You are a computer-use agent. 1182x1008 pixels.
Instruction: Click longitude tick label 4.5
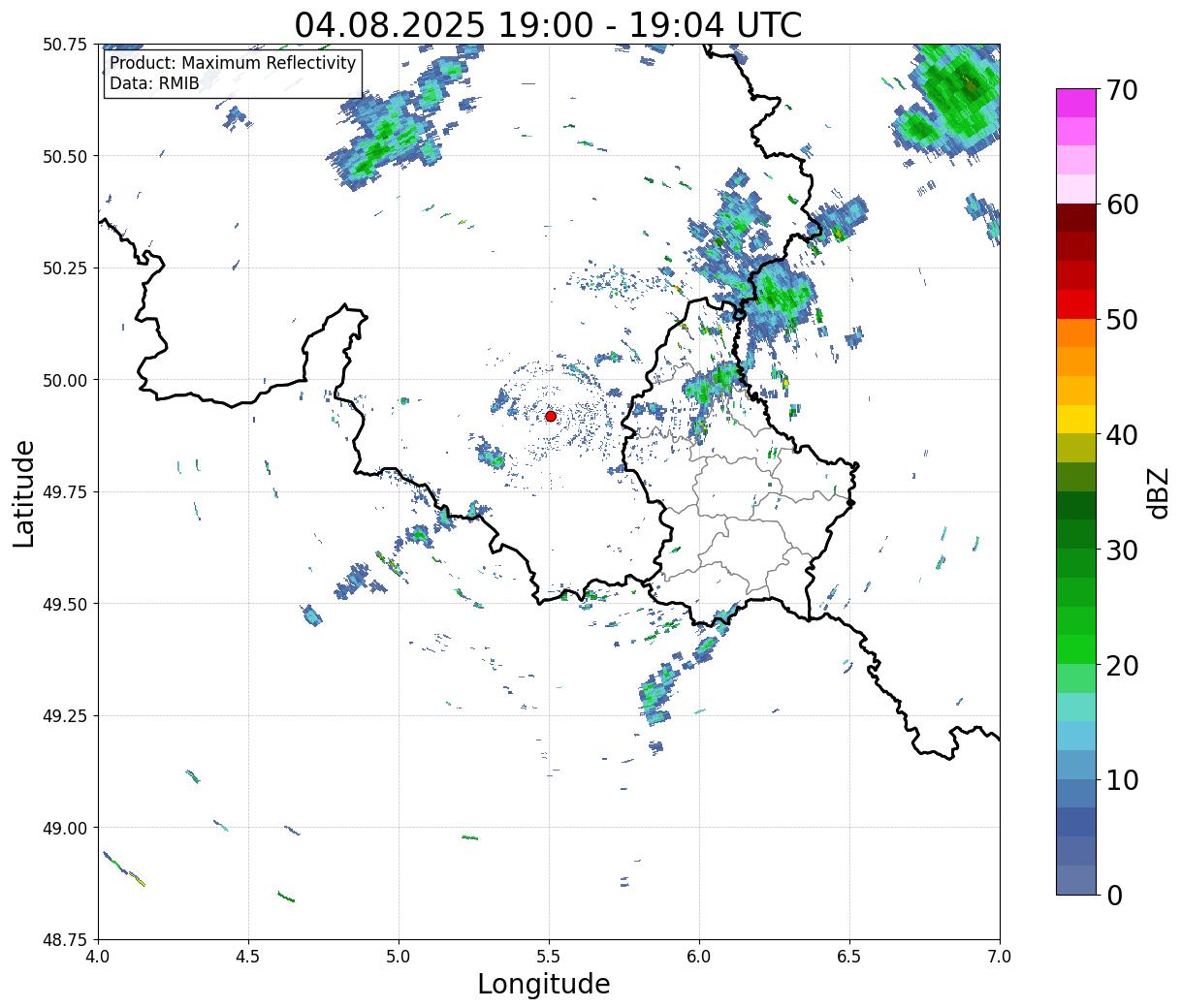[248, 955]
